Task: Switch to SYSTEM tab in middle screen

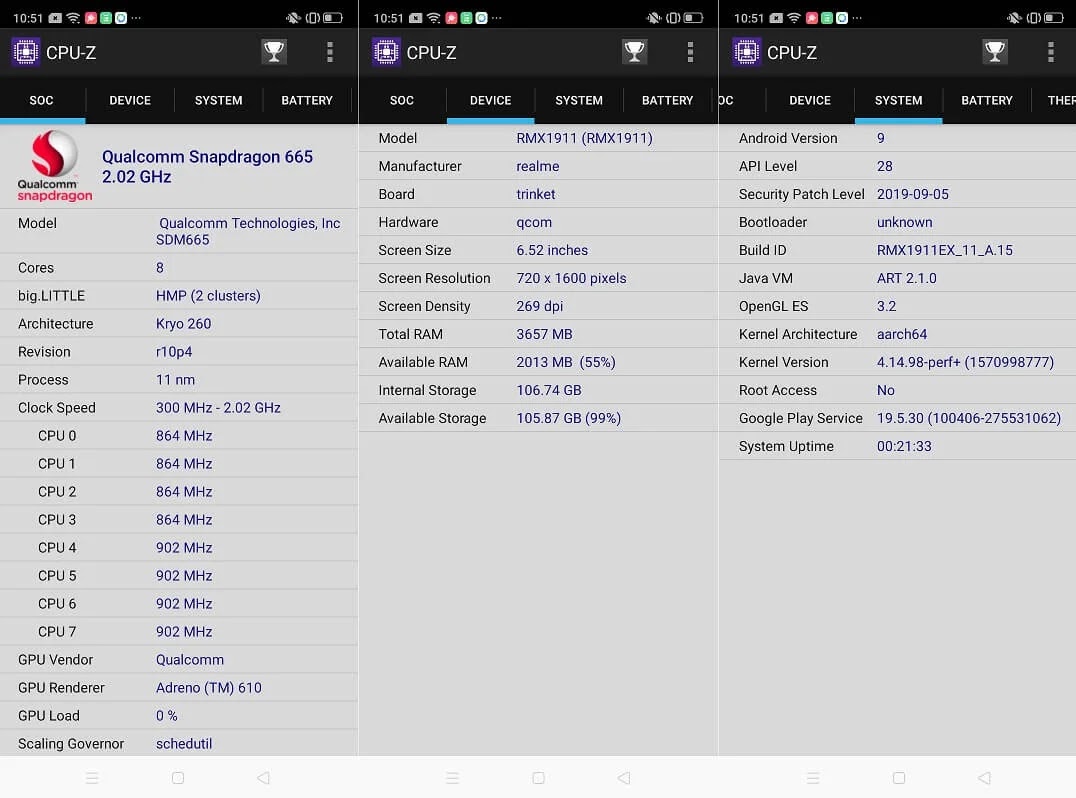Action: [578, 100]
